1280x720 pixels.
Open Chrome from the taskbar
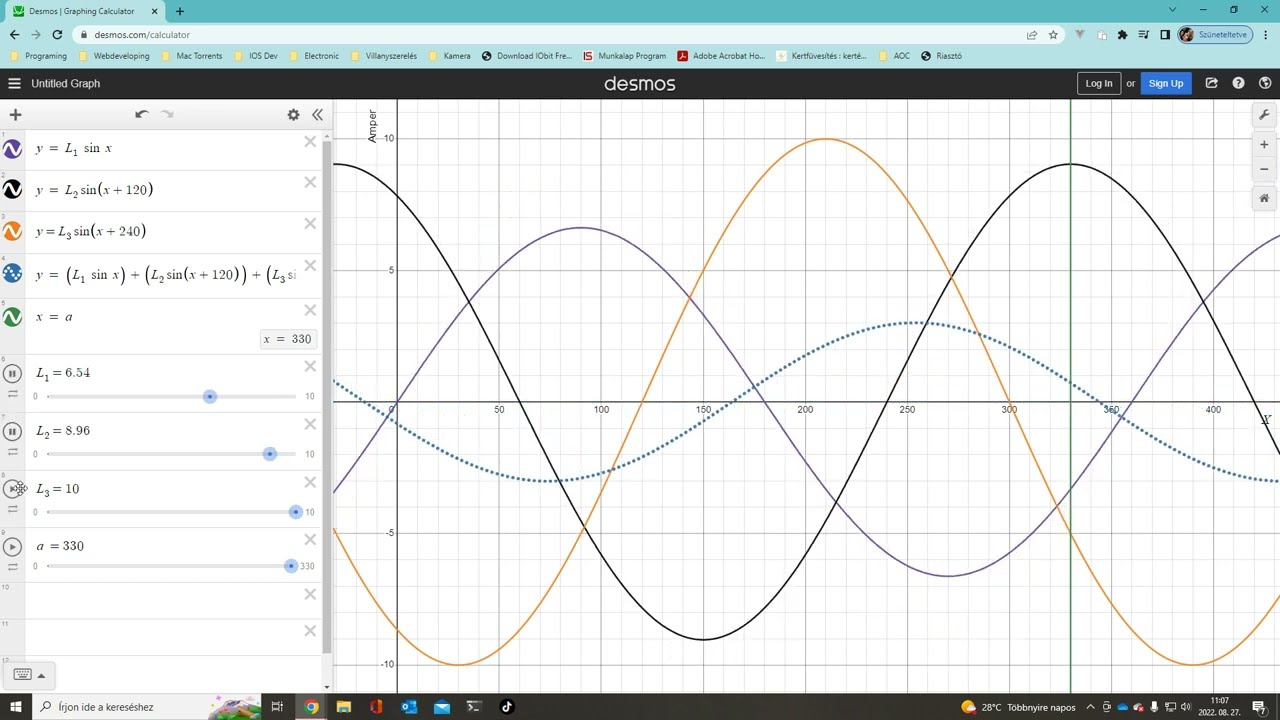(x=311, y=707)
